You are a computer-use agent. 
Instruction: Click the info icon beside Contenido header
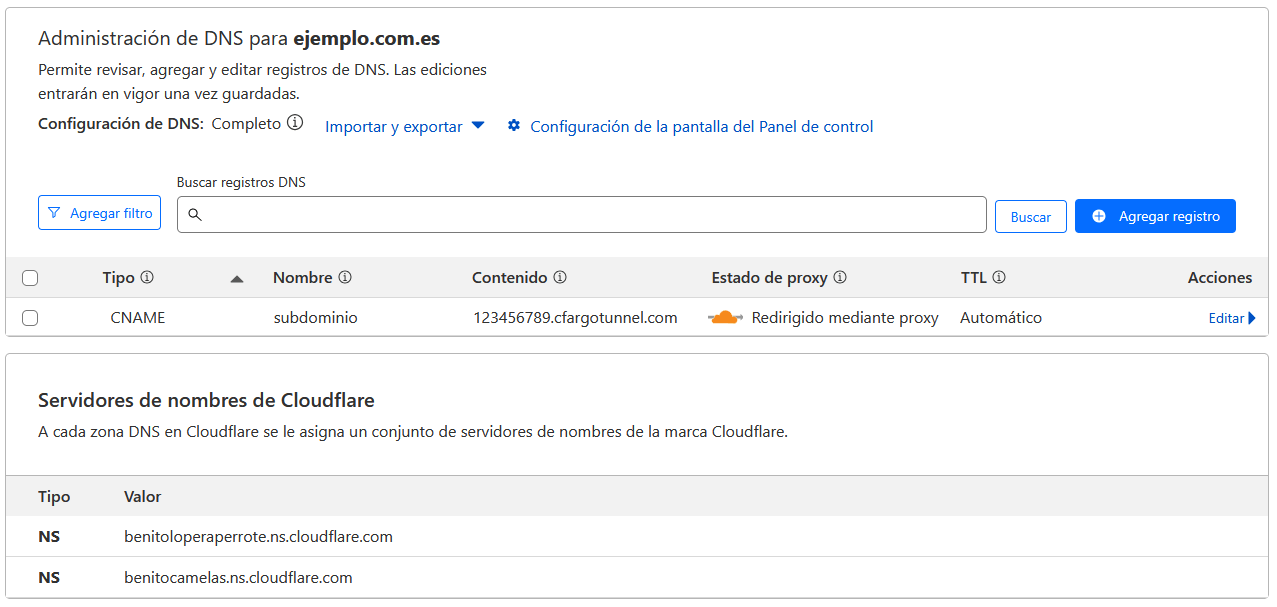(x=560, y=278)
